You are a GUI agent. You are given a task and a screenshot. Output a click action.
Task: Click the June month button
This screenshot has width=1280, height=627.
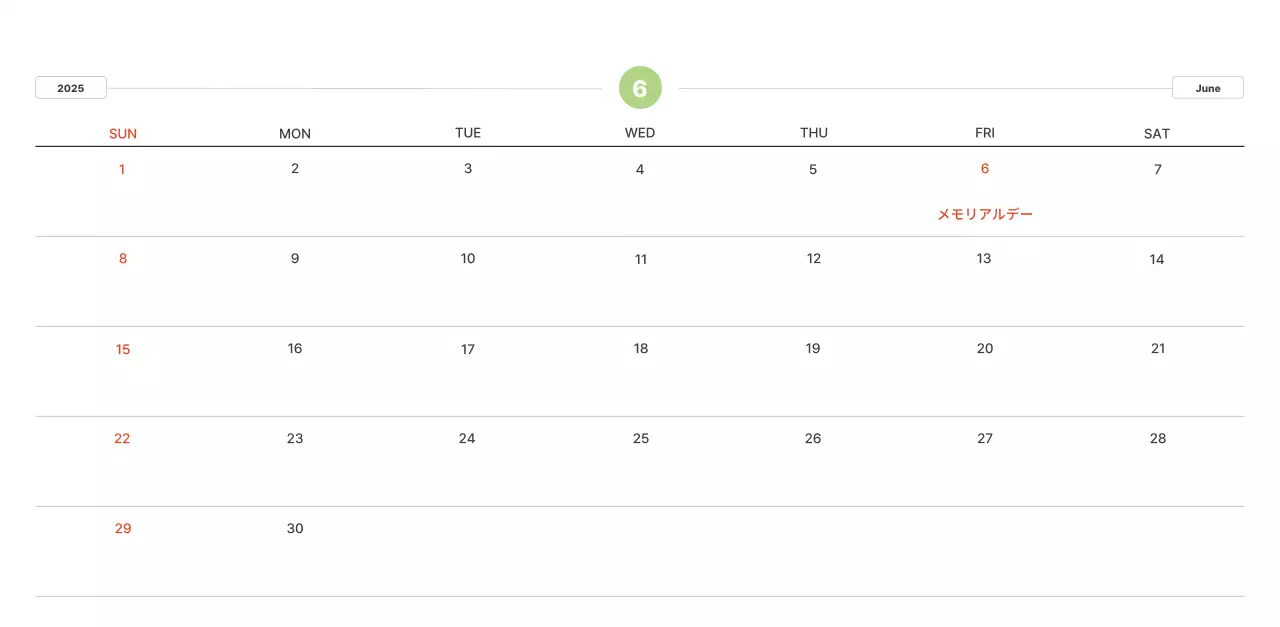[x=1207, y=88]
